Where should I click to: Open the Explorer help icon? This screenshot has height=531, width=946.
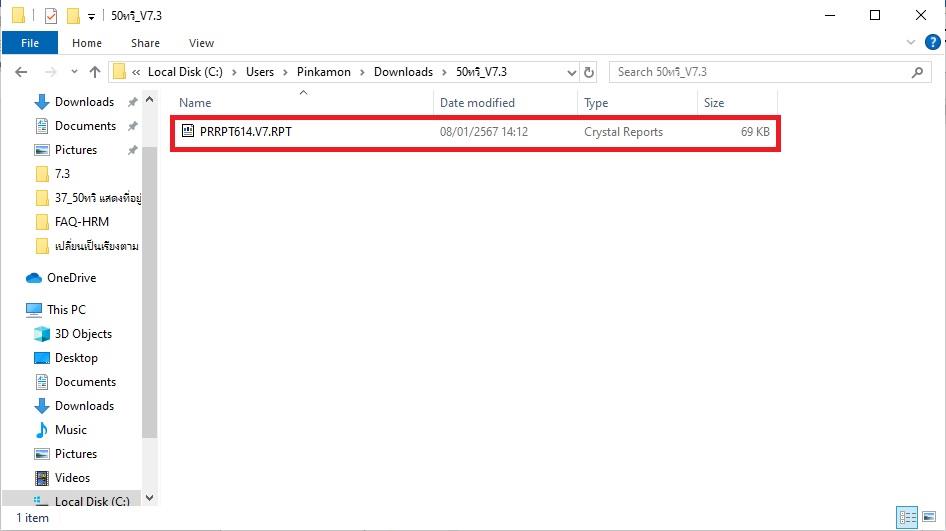[x=932, y=42]
